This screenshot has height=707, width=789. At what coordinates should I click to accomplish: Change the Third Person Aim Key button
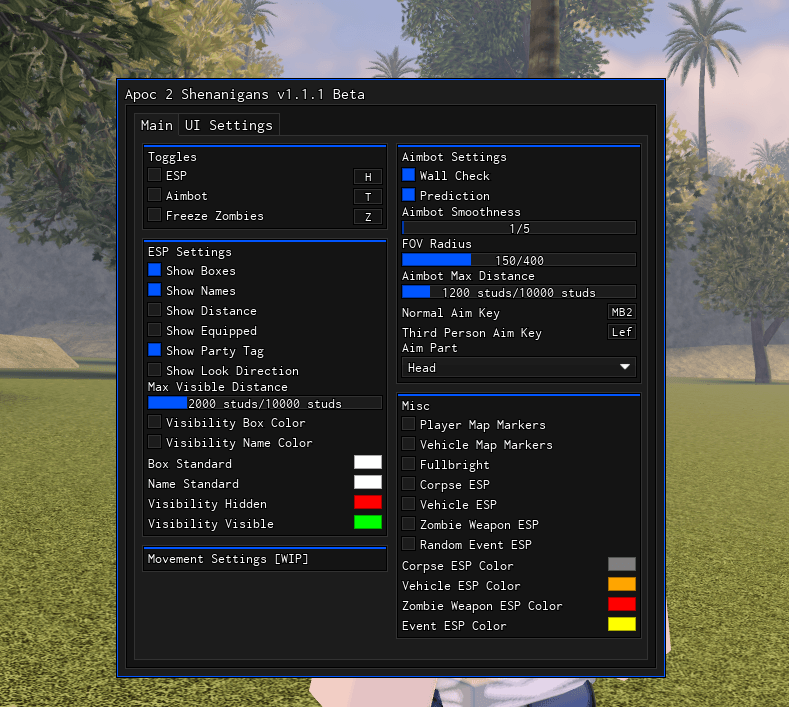click(622, 332)
